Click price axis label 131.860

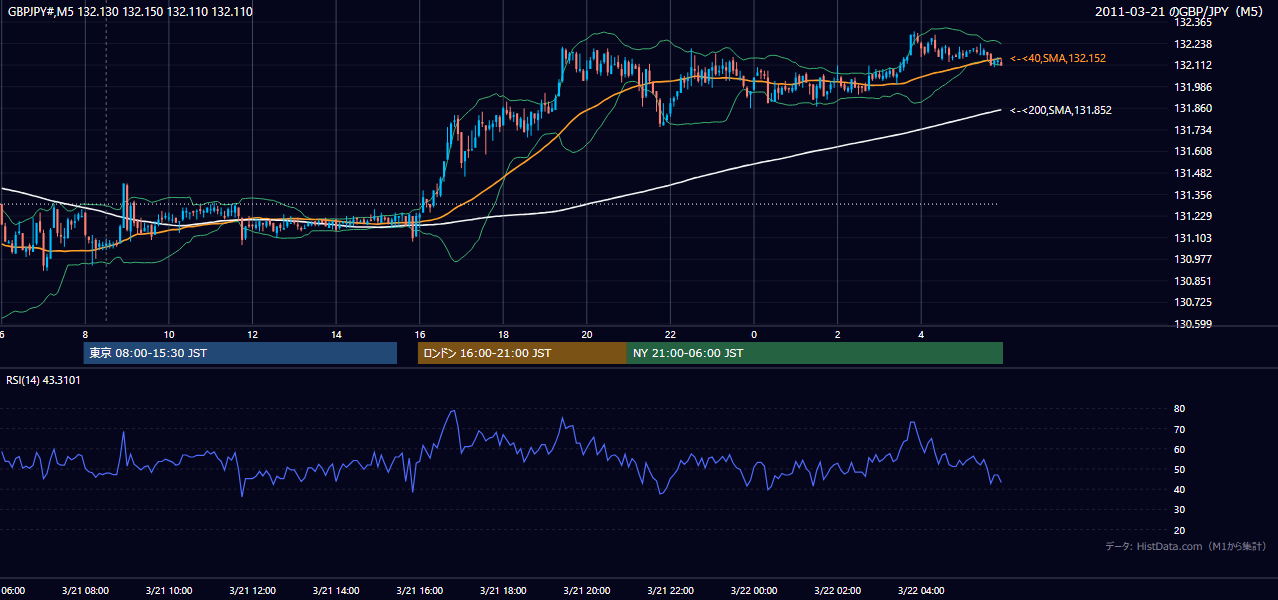(x=1192, y=108)
